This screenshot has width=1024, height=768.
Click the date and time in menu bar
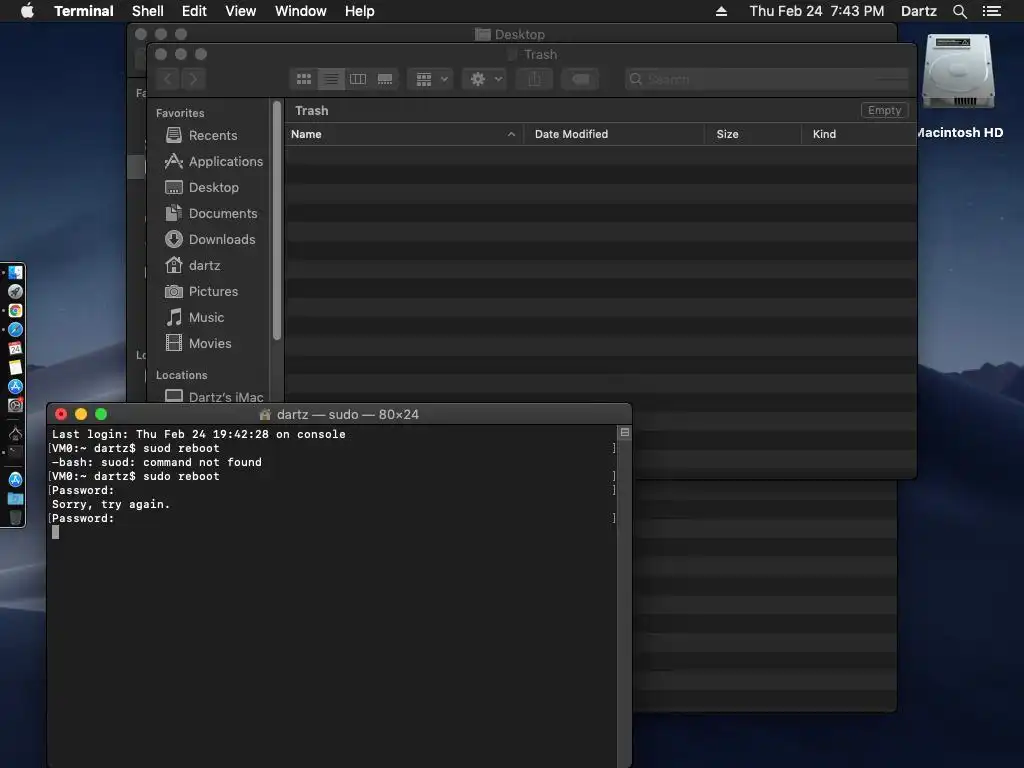click(817, 11)
